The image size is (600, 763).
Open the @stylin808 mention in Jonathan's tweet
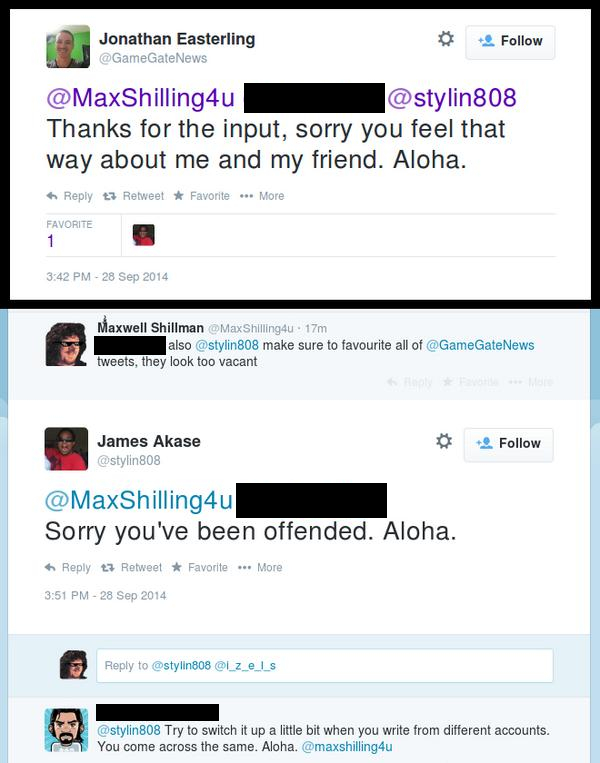pyautogui.click(x=452, y=98)
